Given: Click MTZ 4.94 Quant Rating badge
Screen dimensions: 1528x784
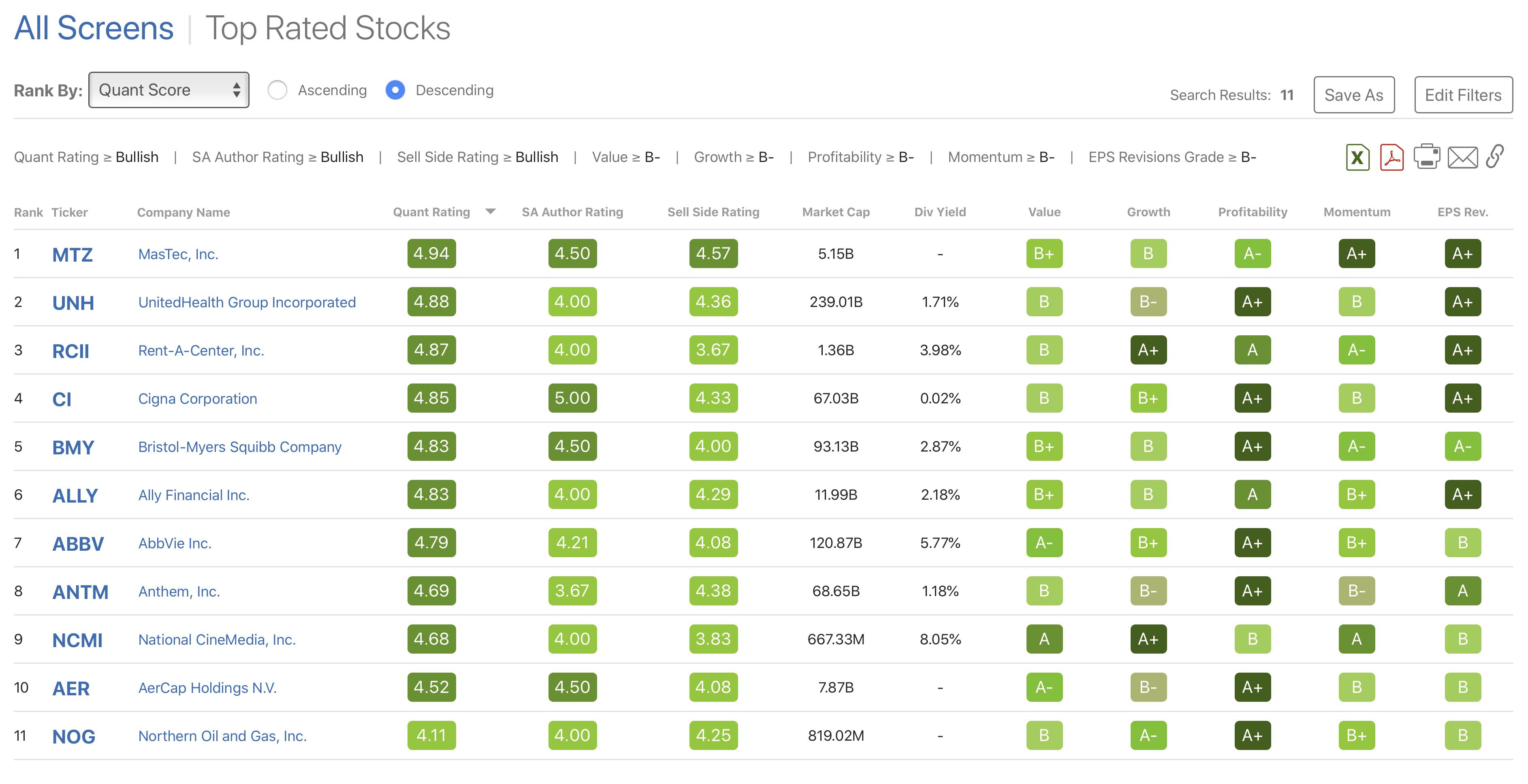Looking at the screenshot, I should (431, 254).
